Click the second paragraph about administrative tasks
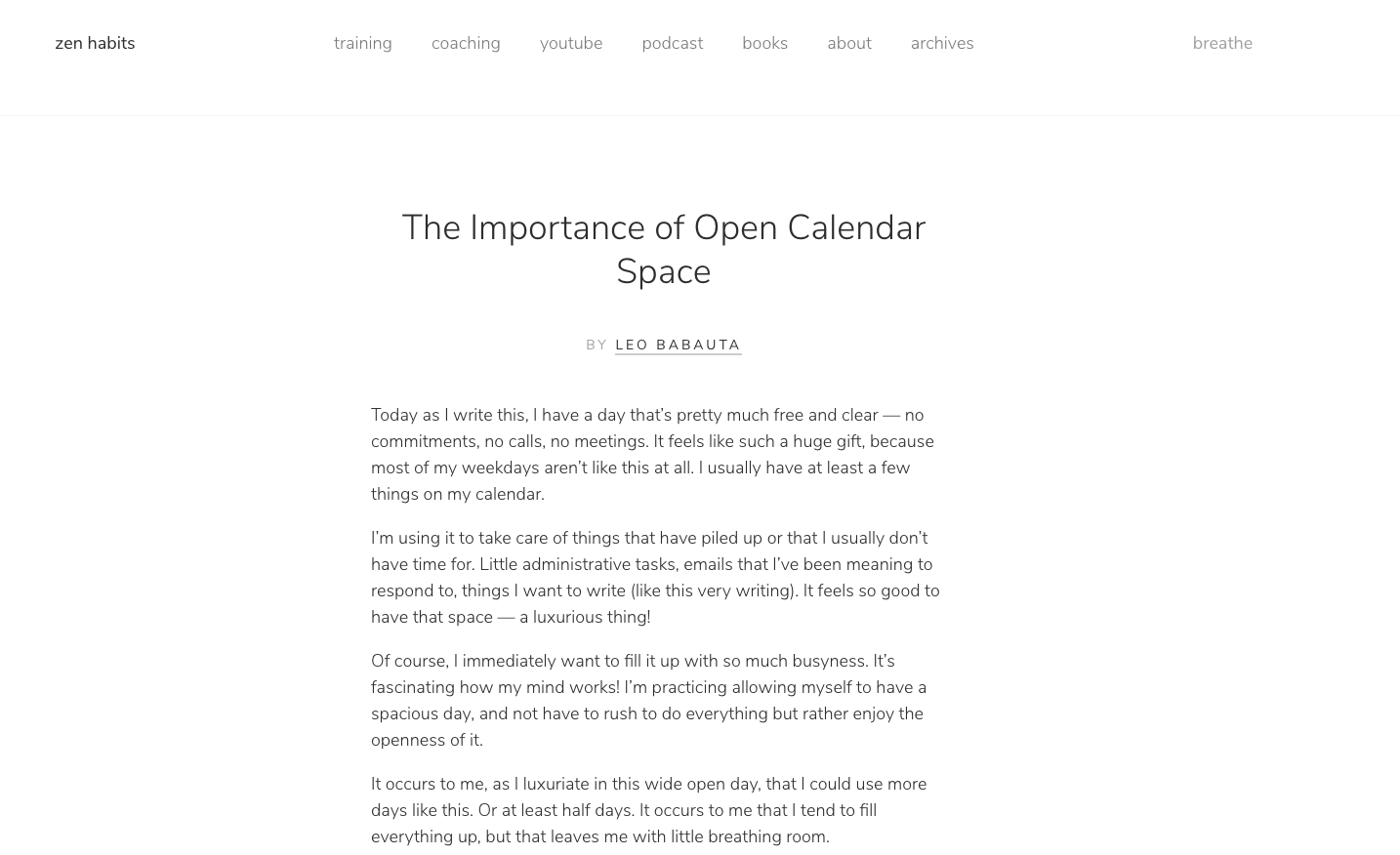 point(655,577)
